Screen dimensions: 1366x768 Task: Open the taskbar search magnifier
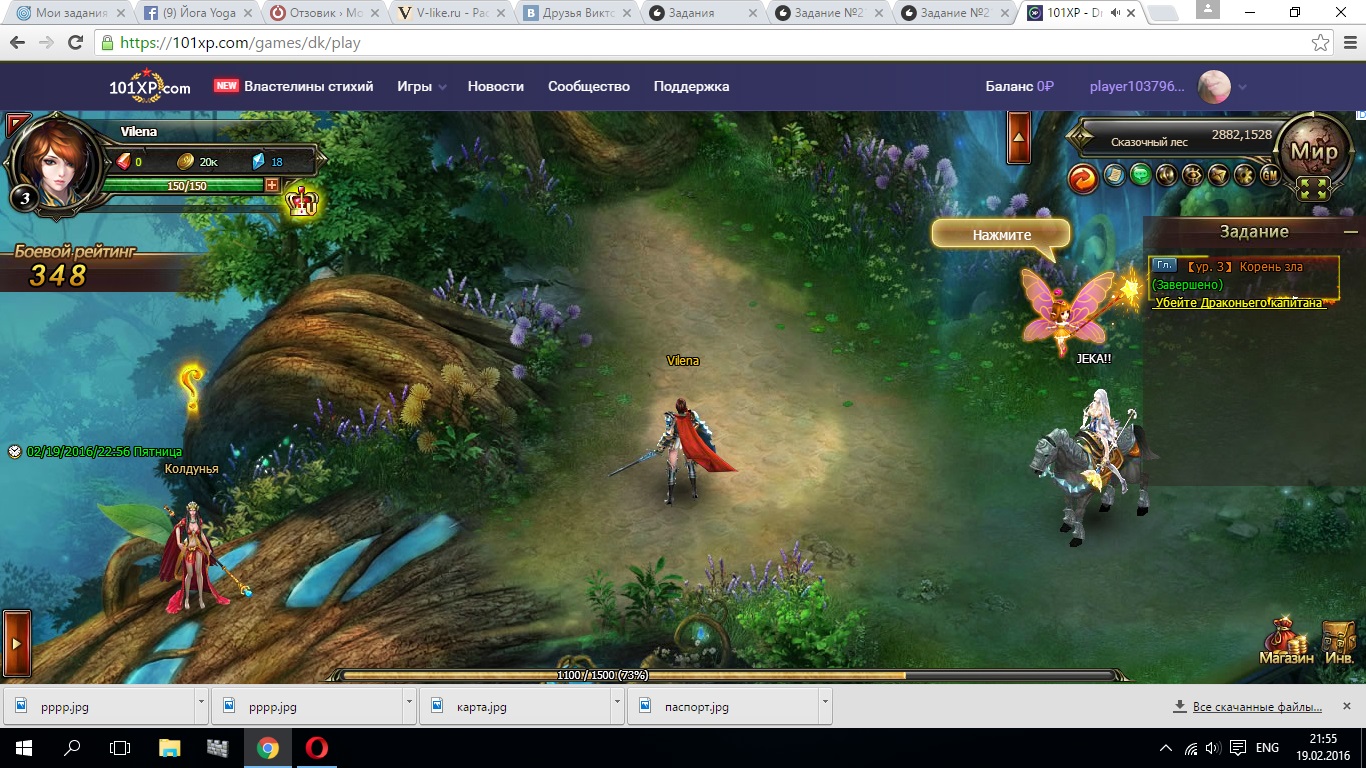(x=72, y=747)
